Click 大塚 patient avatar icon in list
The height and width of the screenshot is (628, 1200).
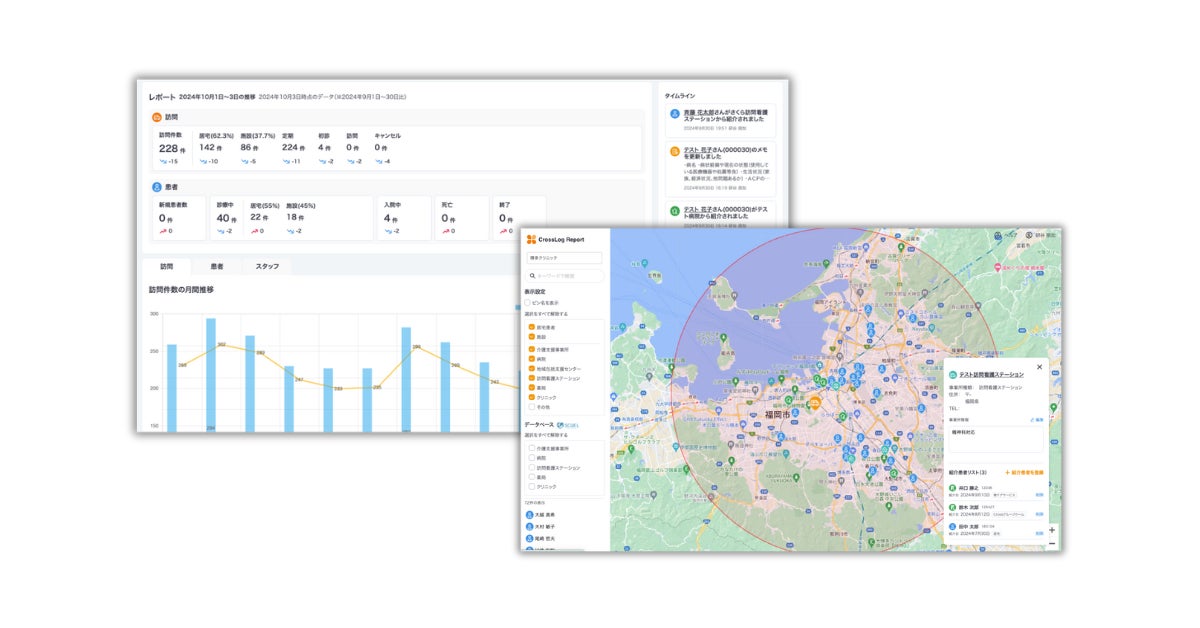click(x=530, y=514)
